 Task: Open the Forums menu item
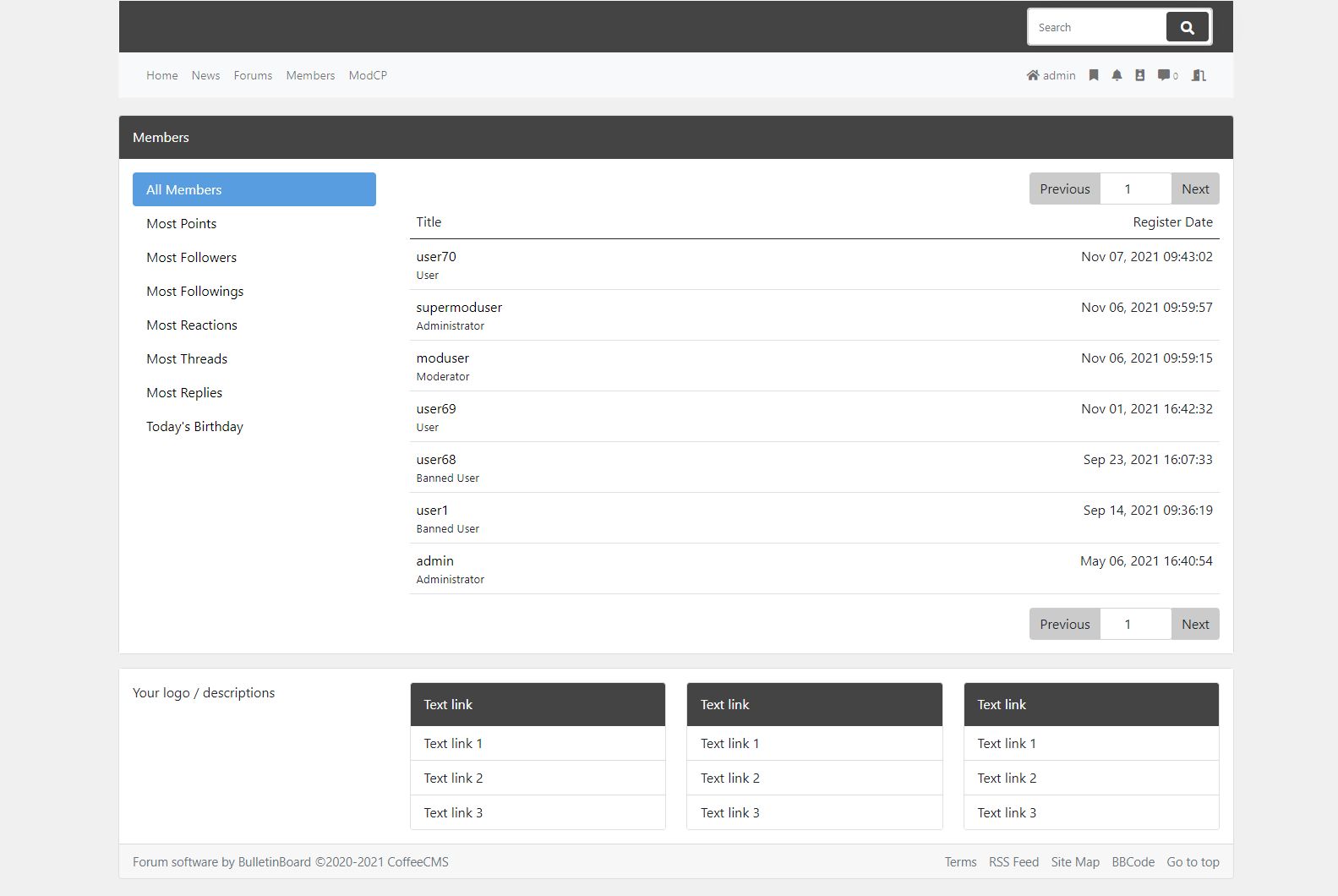[x=253, y=75]
